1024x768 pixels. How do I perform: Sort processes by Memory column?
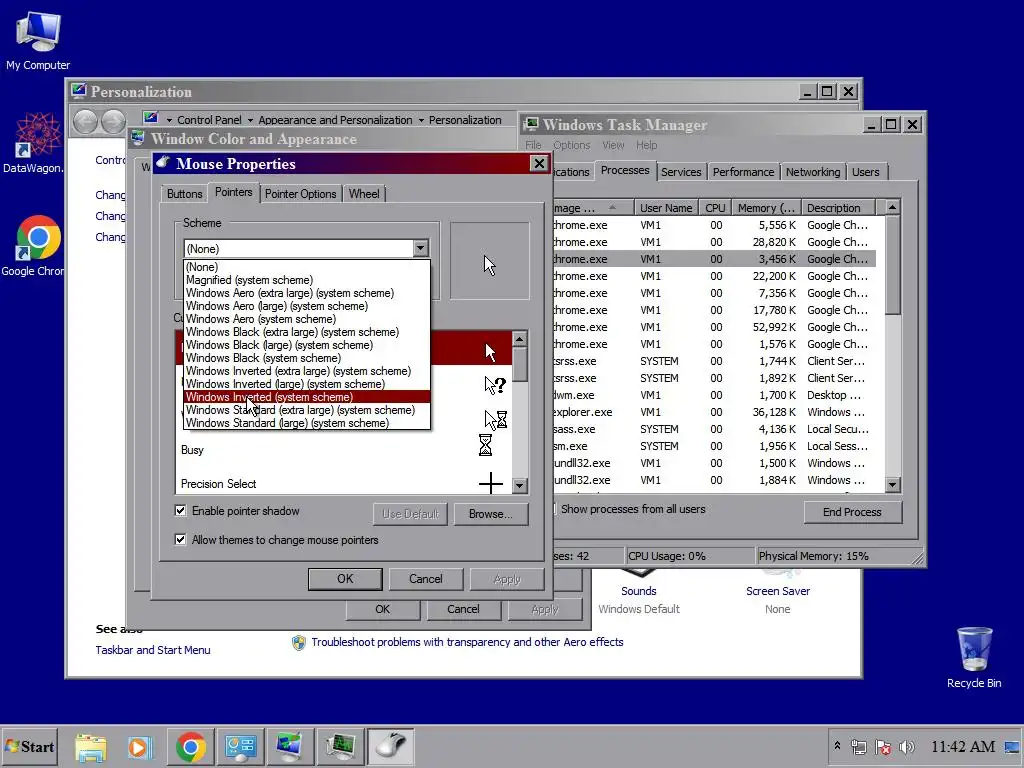pyautogui.click(x=765, y=208)
